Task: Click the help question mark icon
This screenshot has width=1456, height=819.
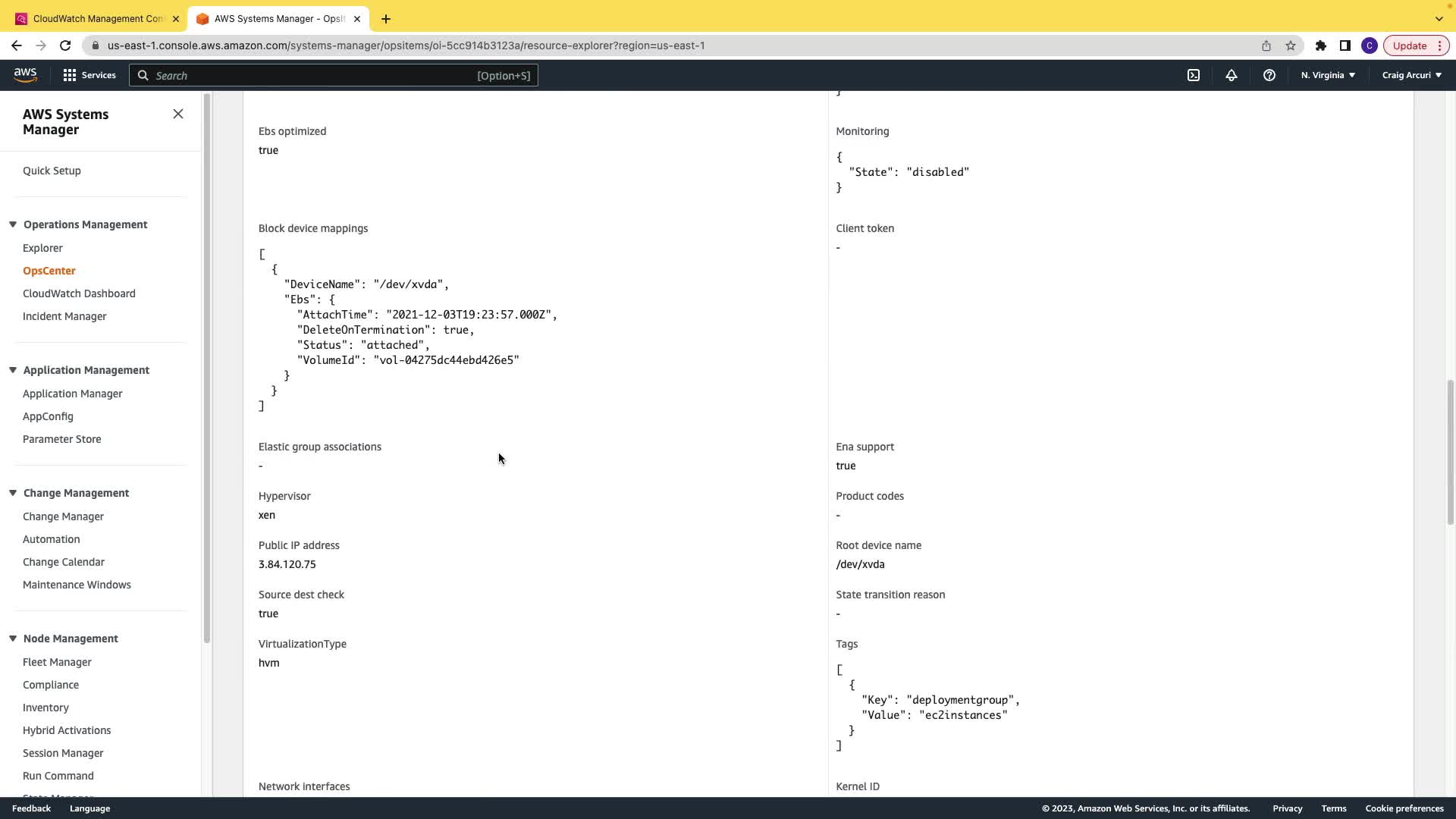Action: coord(1269,75)
